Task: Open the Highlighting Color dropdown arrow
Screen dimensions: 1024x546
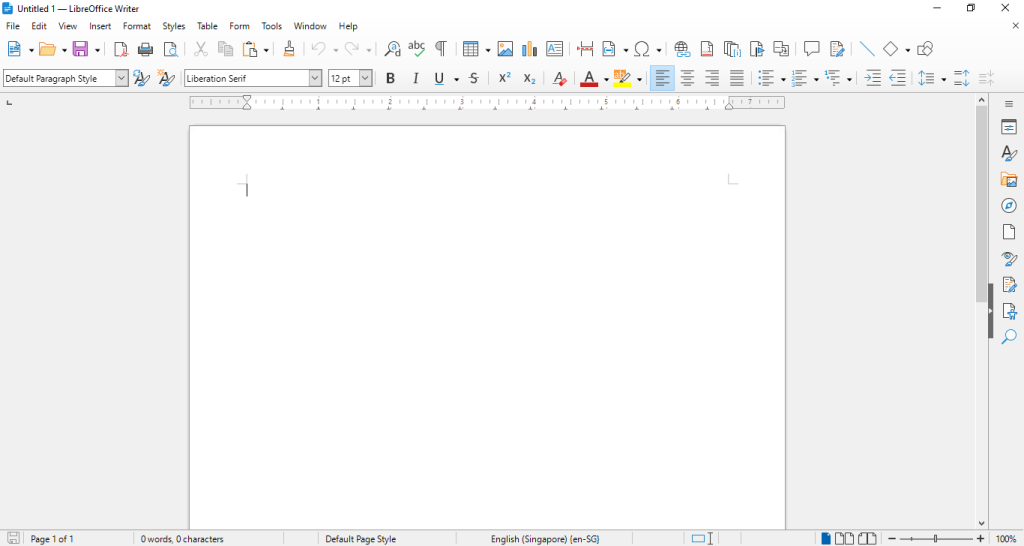Action: click(x=639, y=80)
